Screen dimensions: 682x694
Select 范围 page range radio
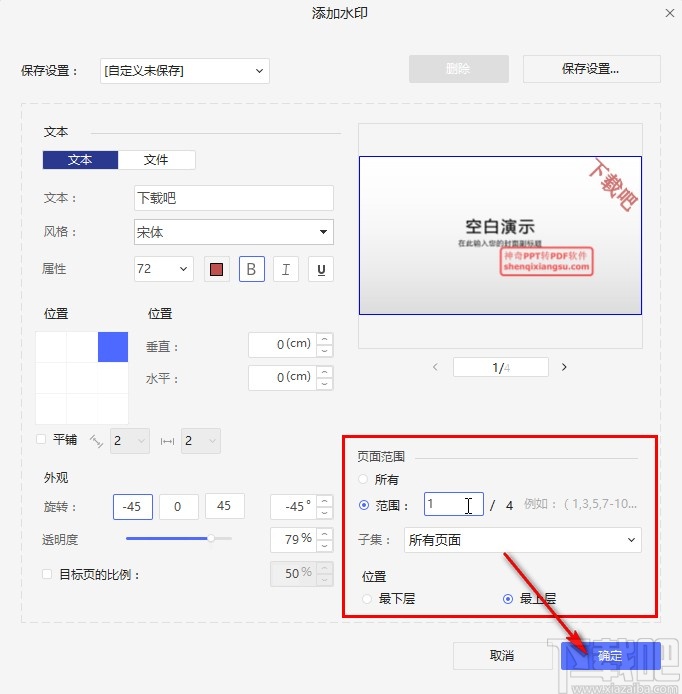point(364,505)
